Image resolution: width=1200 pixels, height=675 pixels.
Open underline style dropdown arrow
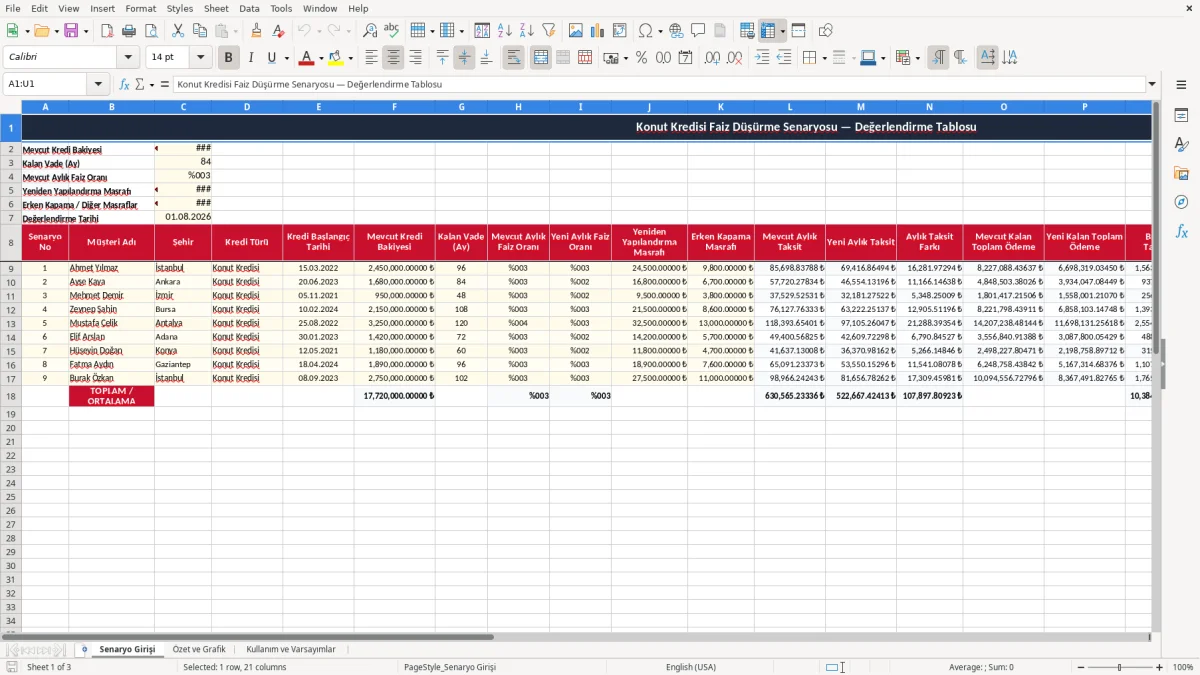click(286, 58)
